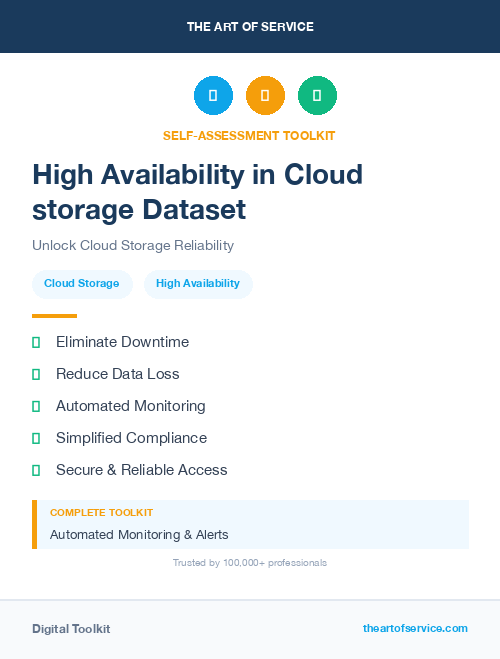This screenshot has width=500, height=659.
Task: Click the Automated Monitoring list item text
Action: point(131,406)
